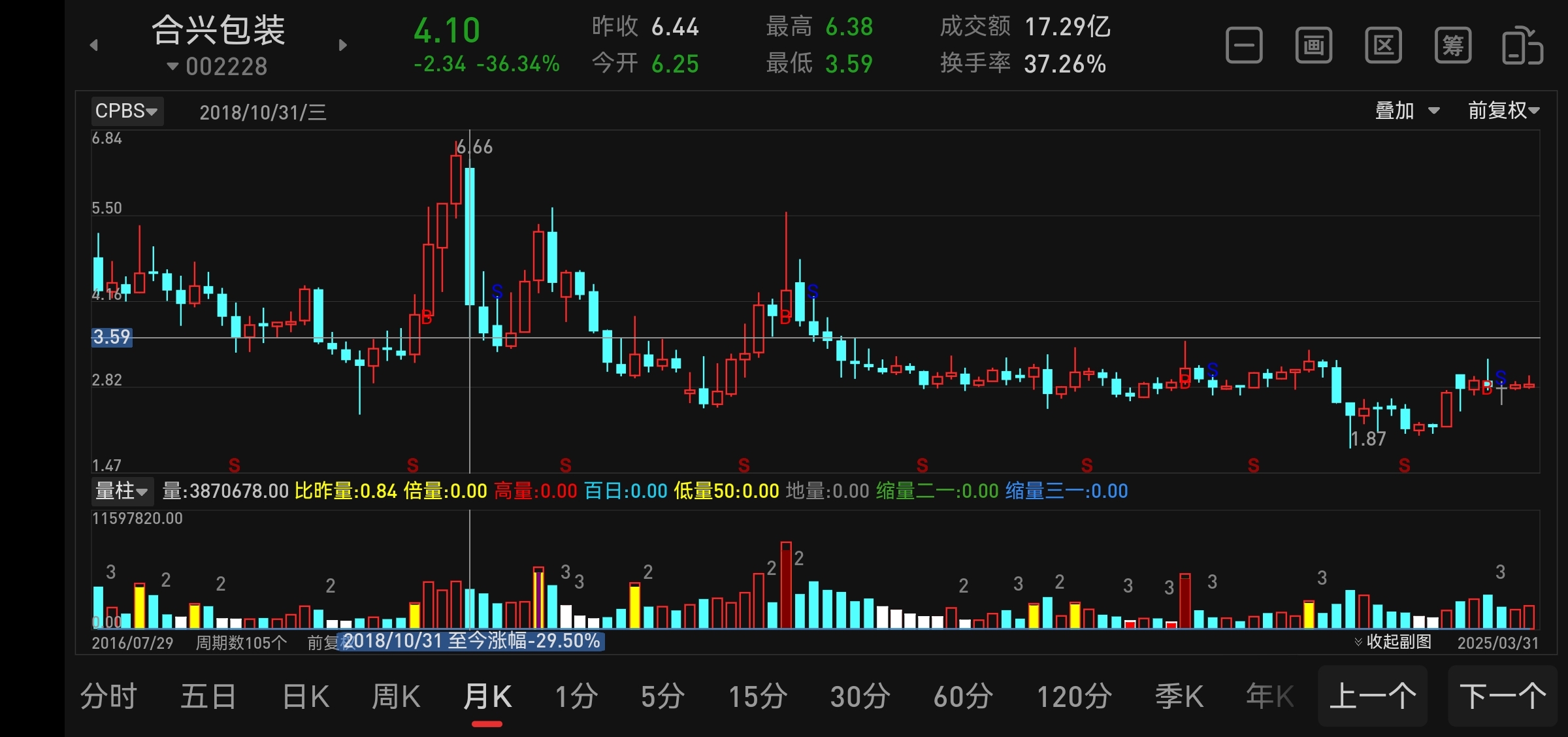1568x737 pixels.
Task: Click the minus-sign square toolbar icon
Action: 1244,45
